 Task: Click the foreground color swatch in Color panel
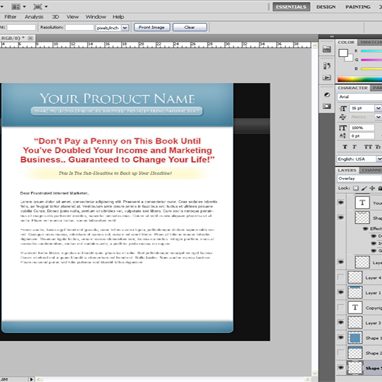(x=343, y=53)
